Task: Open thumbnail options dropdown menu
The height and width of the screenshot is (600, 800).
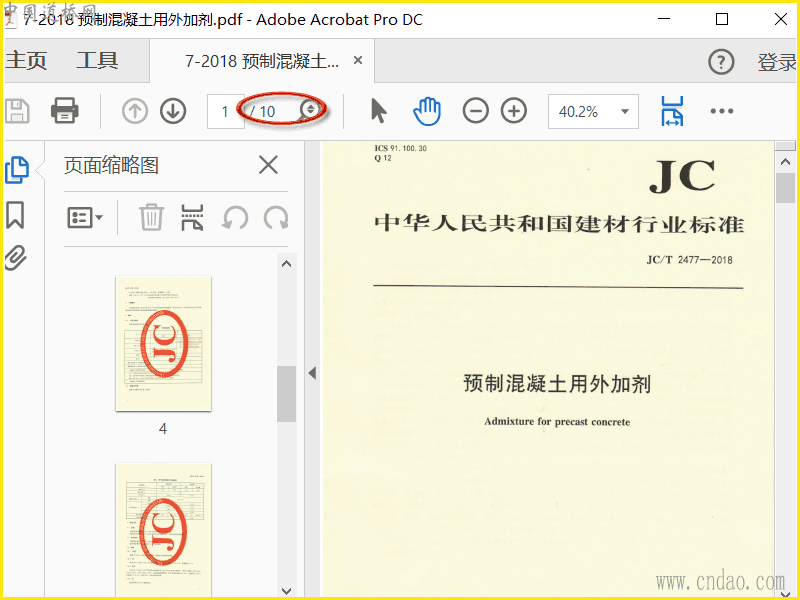Action: click(85, 218)
